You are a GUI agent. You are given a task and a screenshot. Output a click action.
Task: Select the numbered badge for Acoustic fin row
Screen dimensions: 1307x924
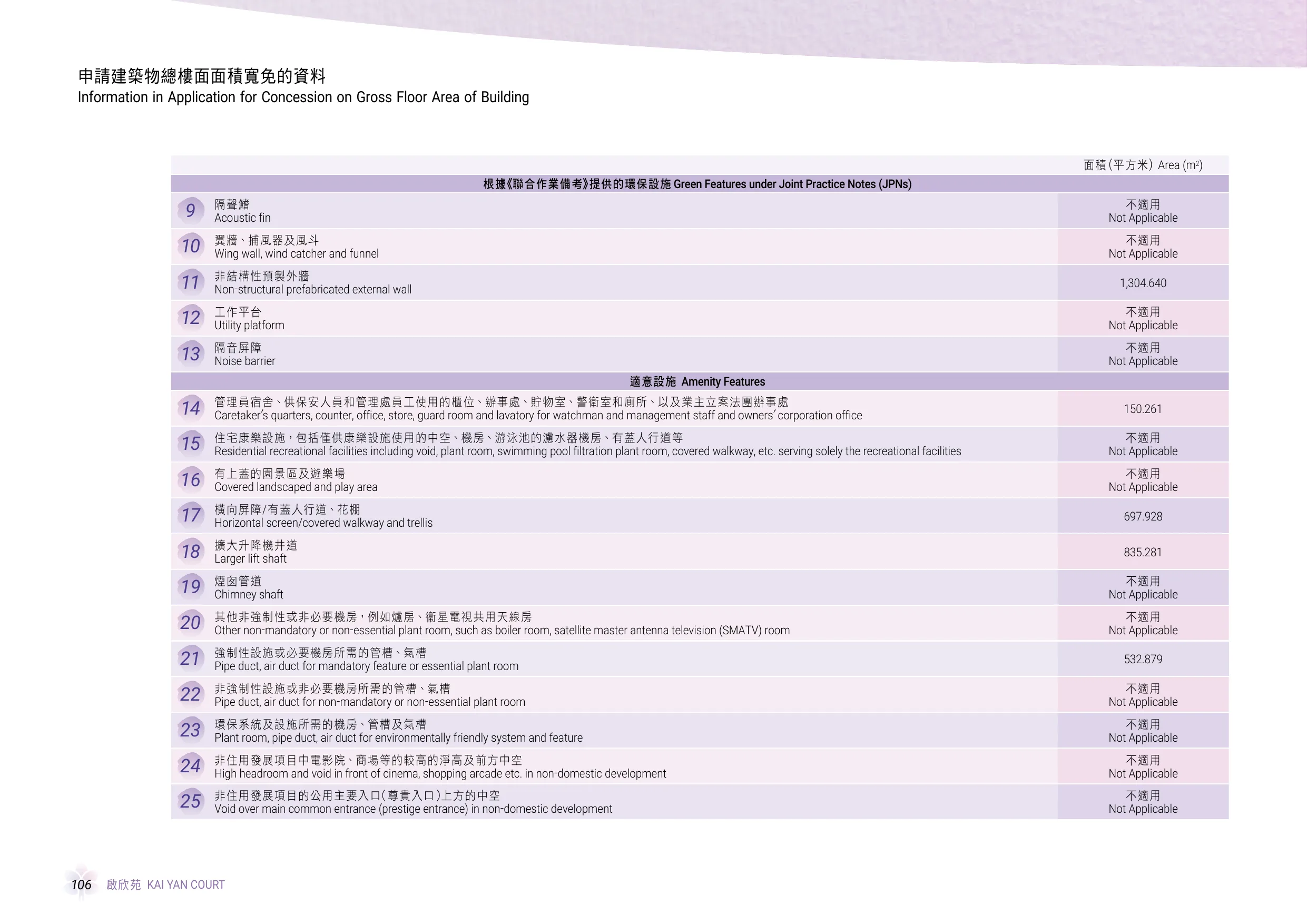(x=191, y=211)
